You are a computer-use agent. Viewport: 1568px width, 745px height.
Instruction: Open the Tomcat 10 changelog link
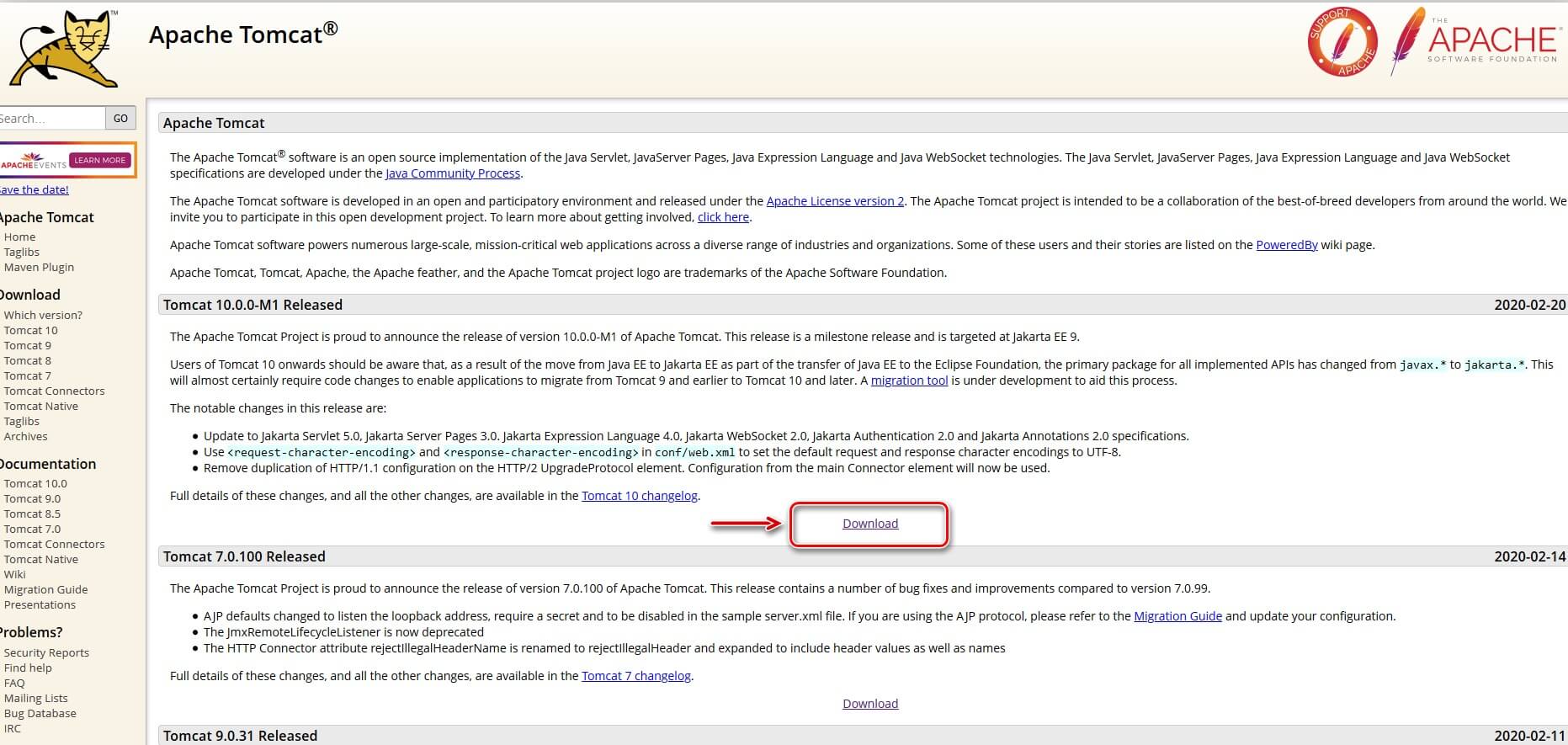click(x=640, y=496)
